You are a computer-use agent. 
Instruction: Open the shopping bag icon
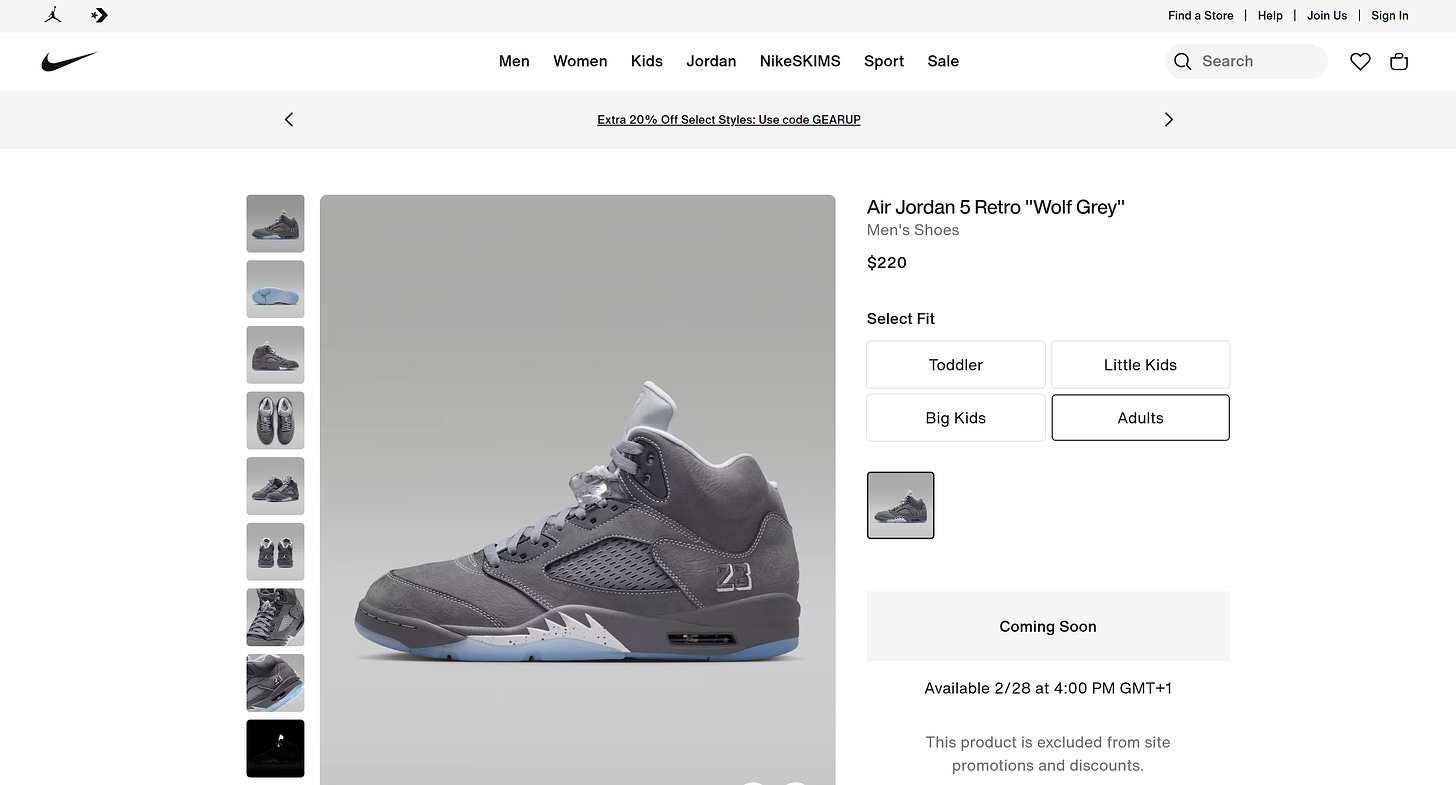tap(1398, 61)
